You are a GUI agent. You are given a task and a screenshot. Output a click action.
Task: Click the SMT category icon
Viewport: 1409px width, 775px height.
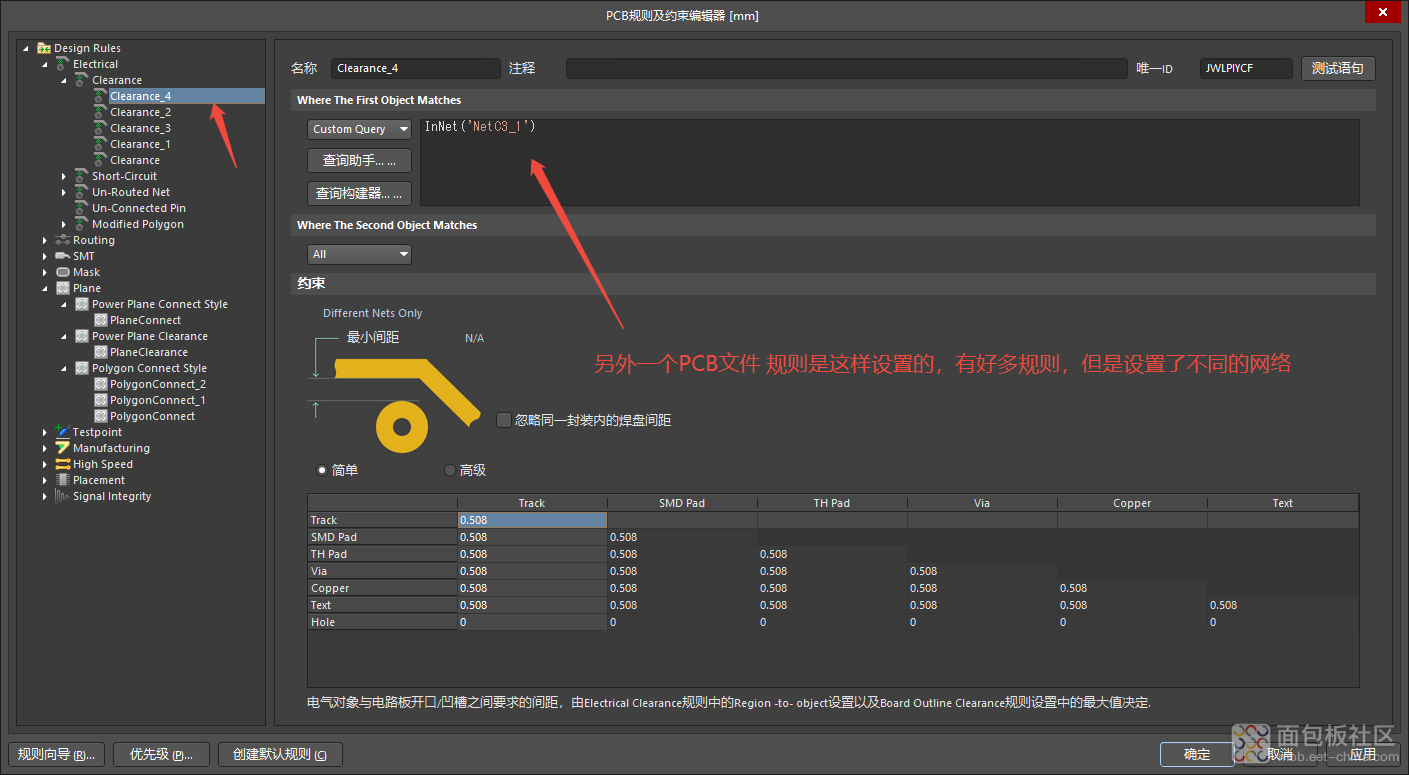coord(63,256)
